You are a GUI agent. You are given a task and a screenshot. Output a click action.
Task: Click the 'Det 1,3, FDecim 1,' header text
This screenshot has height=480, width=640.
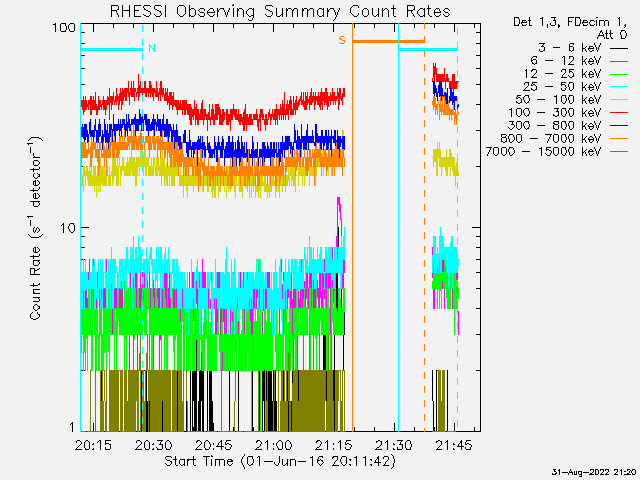tap(570, 22)
